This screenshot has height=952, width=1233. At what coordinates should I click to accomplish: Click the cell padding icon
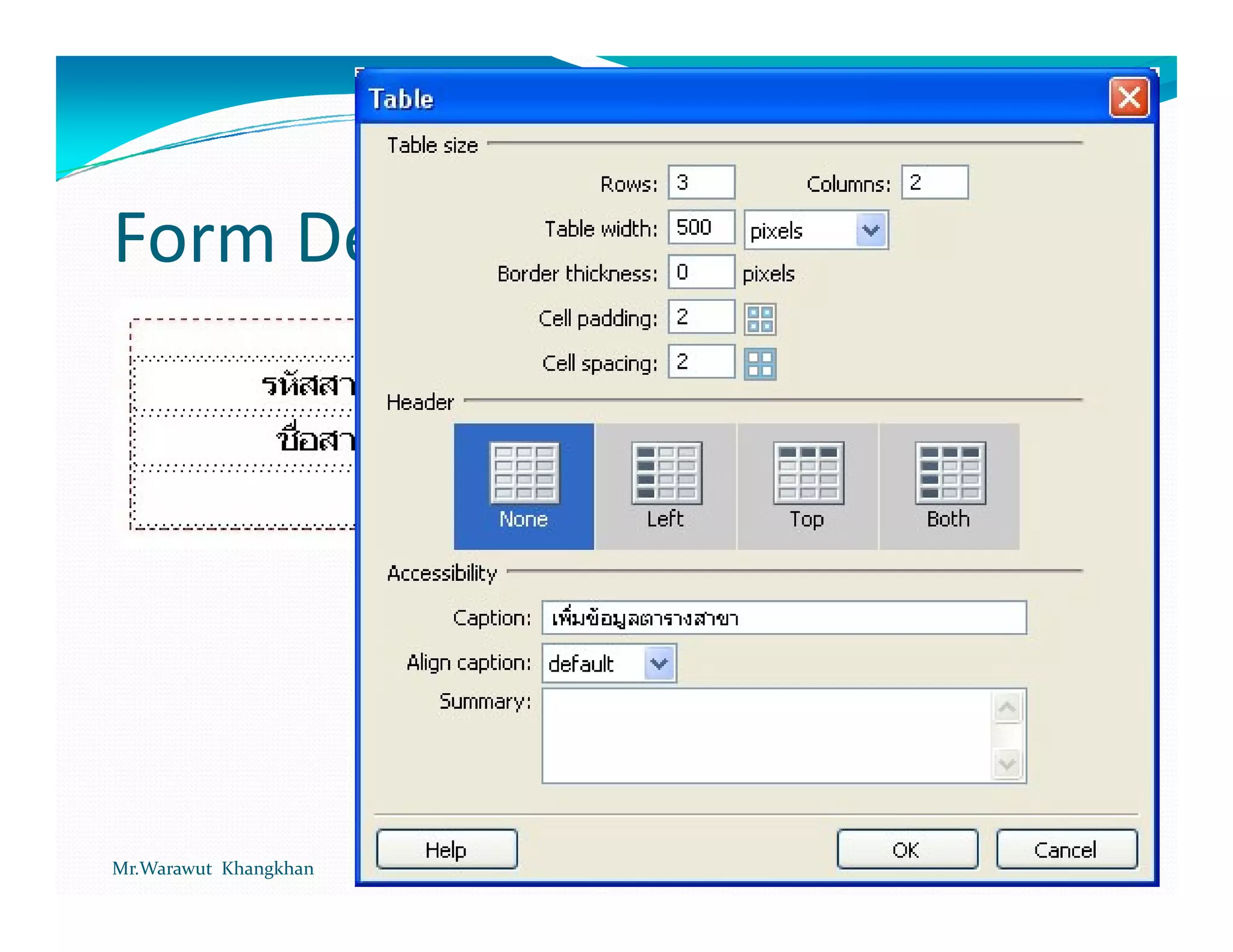point(760,319)
